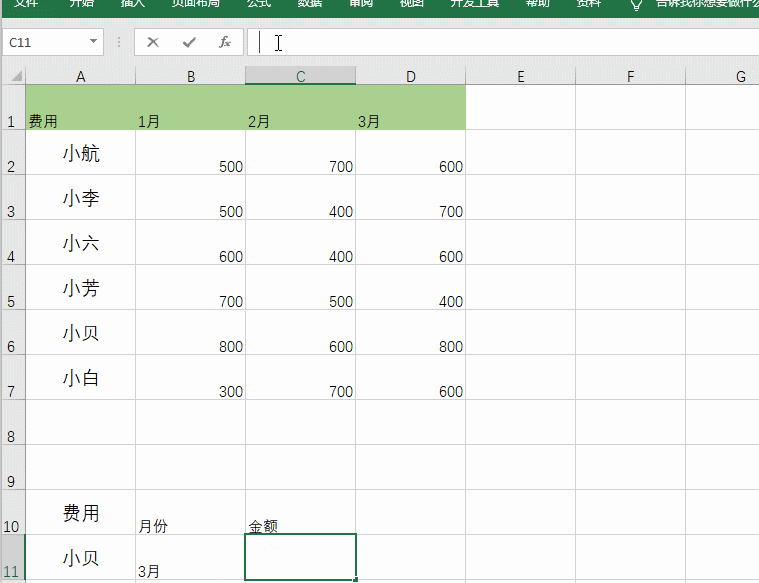Select row 5 header
Screen dimensions: 759x583
(12, 287)
